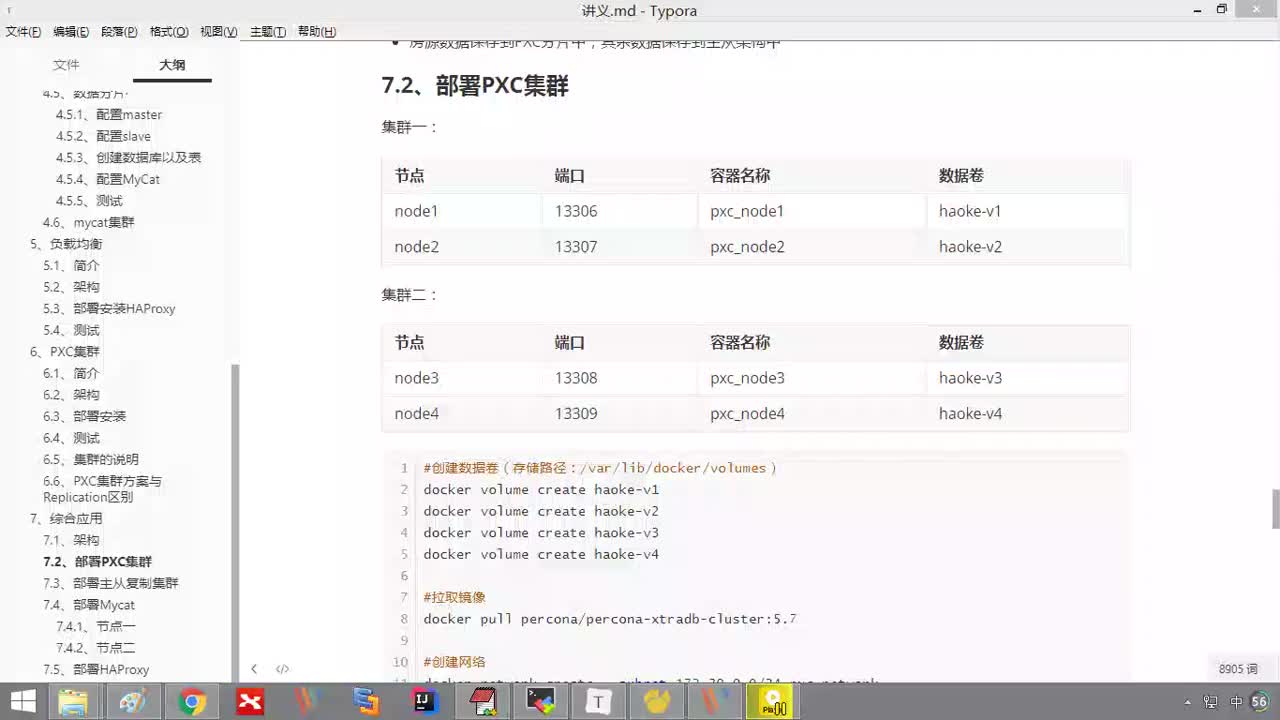The width and height of the screenshot is (1280, 720).
Task: Go to outline item 6、PXC集群
Action: [65, 352]
